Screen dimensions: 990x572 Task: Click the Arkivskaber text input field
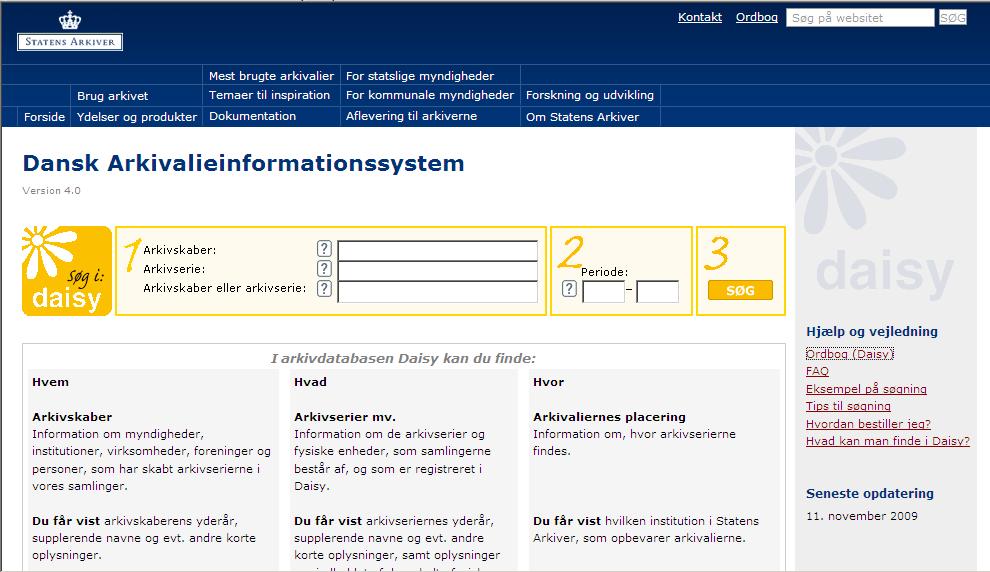(x=438, y=250)
